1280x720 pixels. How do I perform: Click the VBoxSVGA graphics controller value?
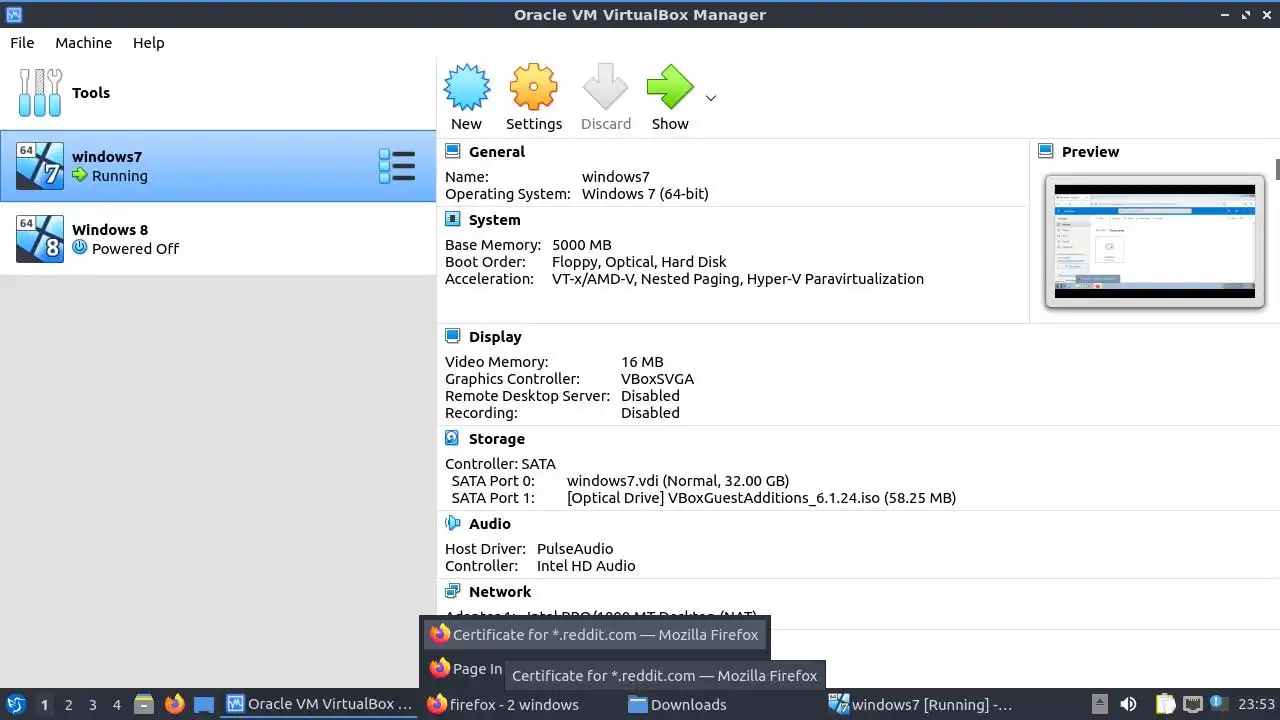point(657,379)
